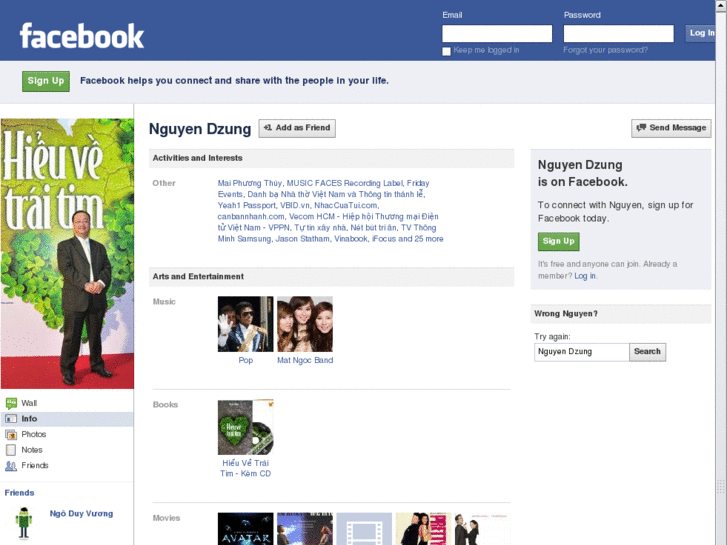The height and width of the screenshot is (545, 727).
Task: Click the Photos icon in sidebar
Action: [11, 435]
